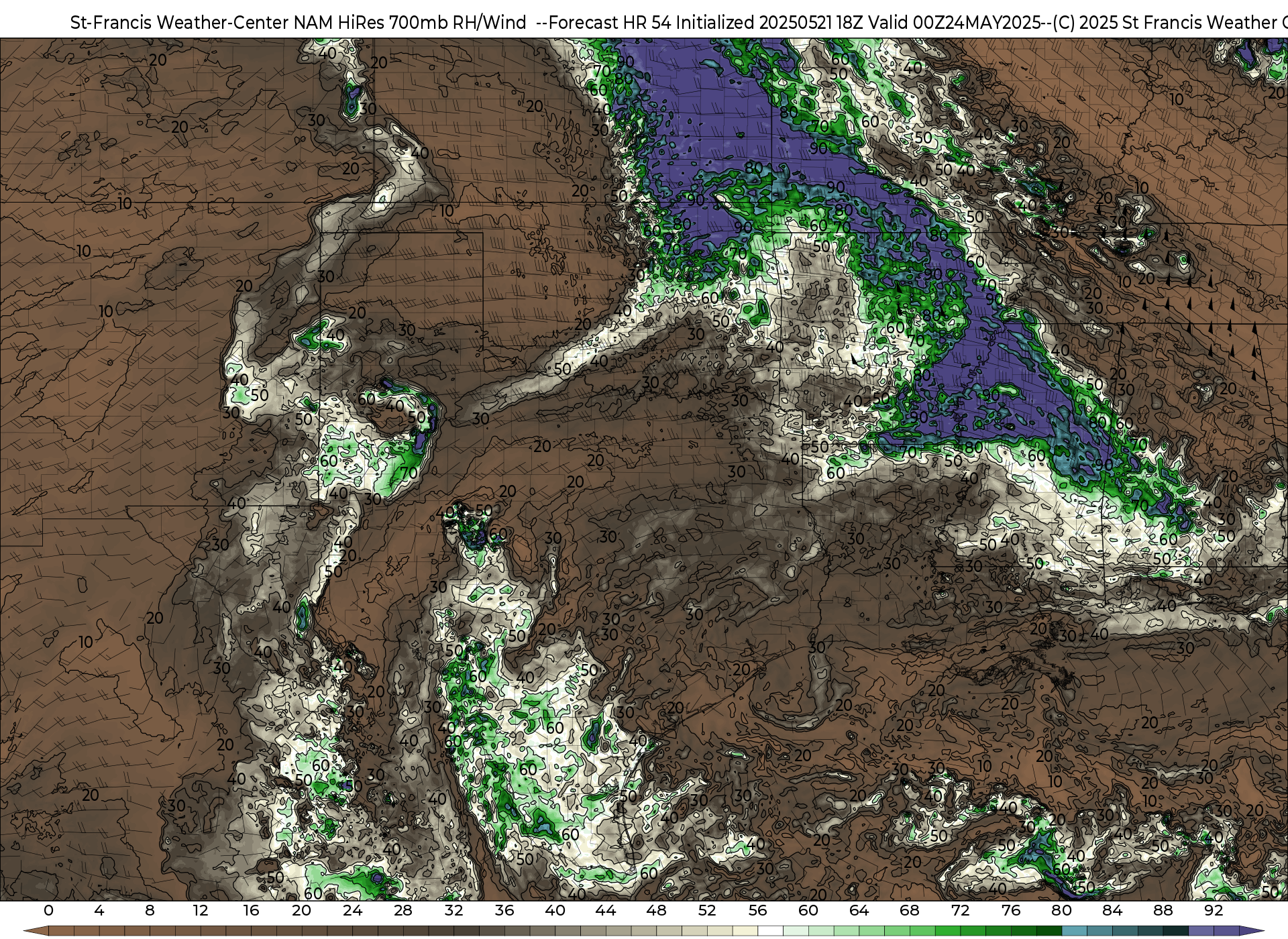Screen dimensions: 1288x939
Task: Click the purple colorbar swatch below 92
Action: pyautogui.click(x=1226, y=932)
